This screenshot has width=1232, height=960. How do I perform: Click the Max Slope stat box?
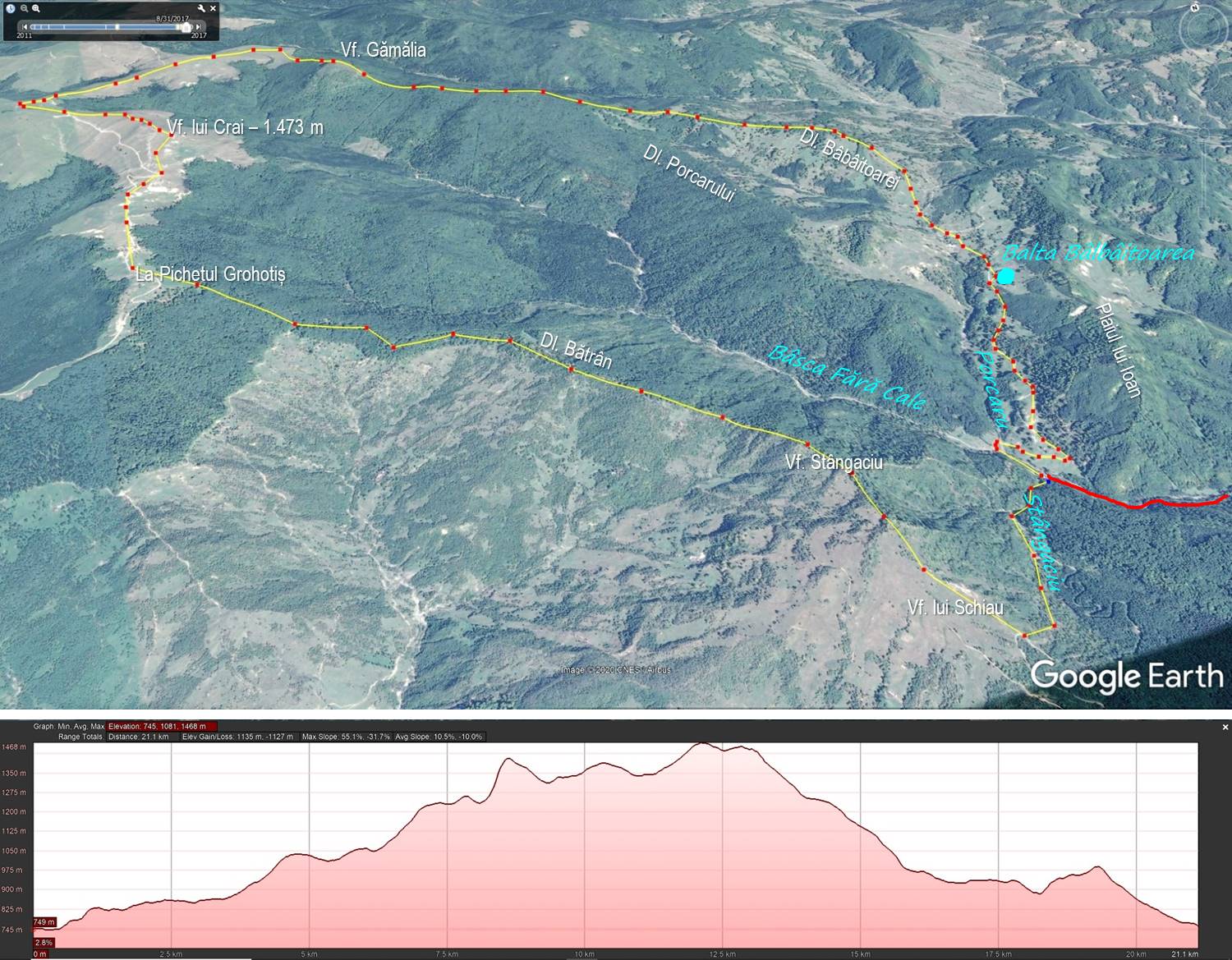click(x=346, y=737)
